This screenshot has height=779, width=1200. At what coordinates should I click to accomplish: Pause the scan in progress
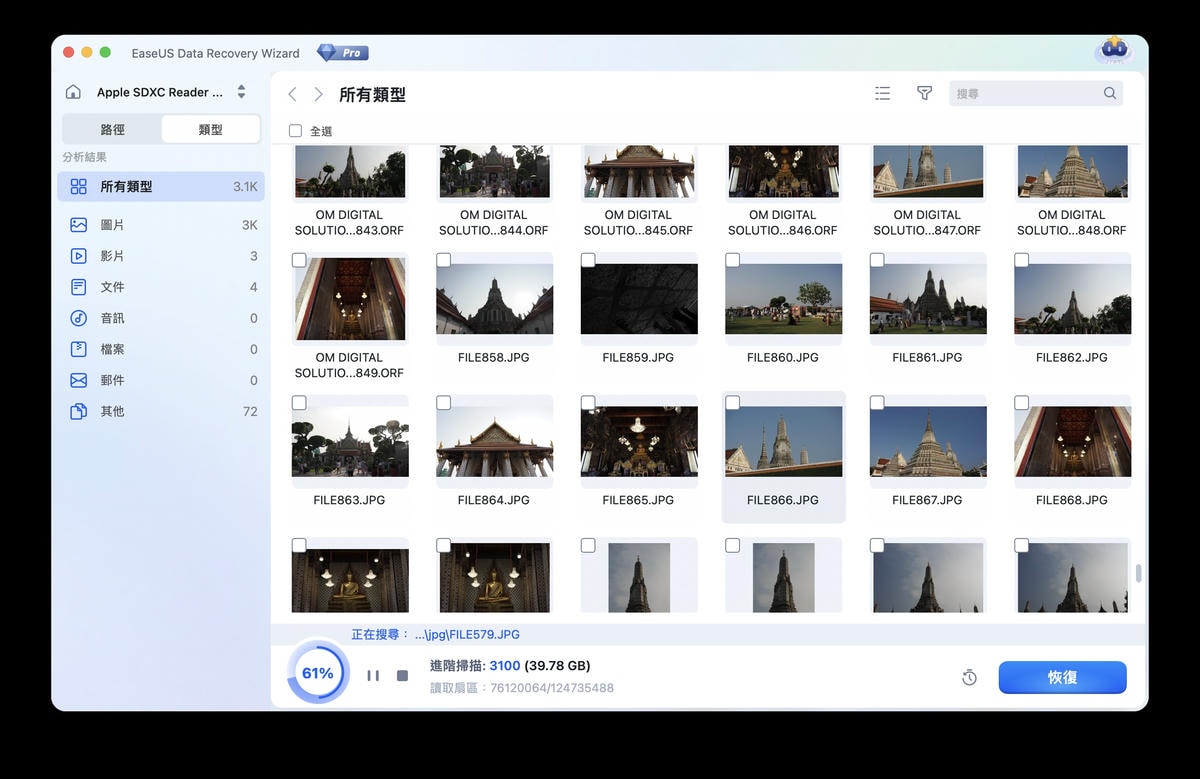(x=373, y=676)
